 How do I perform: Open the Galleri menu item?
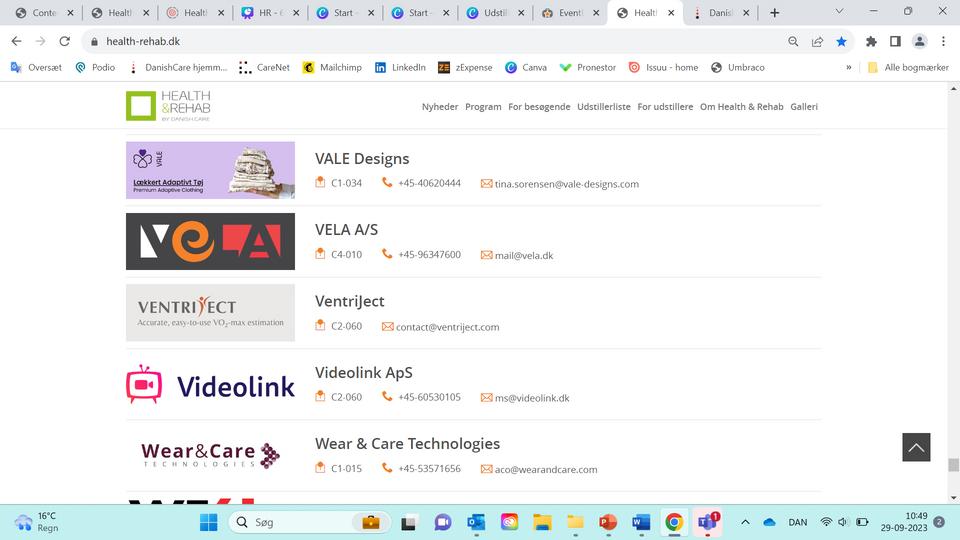coord(804,107)
